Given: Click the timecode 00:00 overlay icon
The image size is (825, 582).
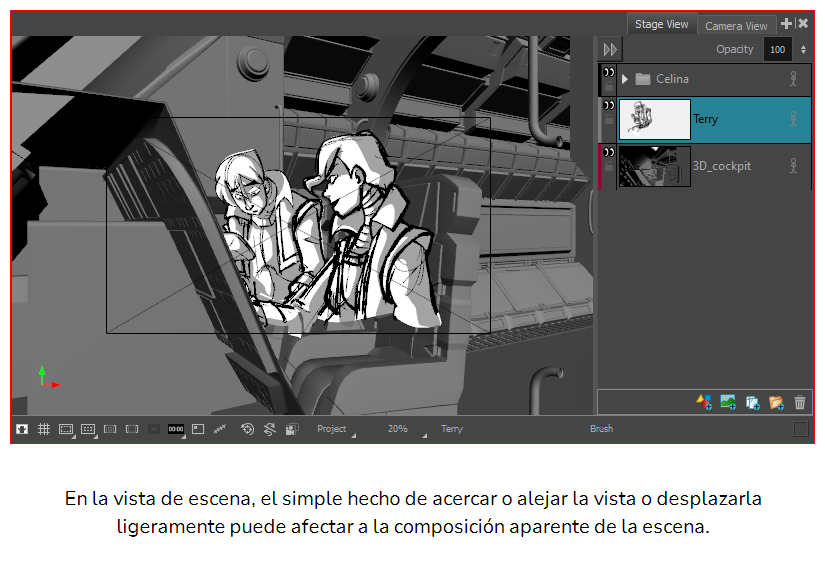Looking at the screenshot, I should coord(176,429).
